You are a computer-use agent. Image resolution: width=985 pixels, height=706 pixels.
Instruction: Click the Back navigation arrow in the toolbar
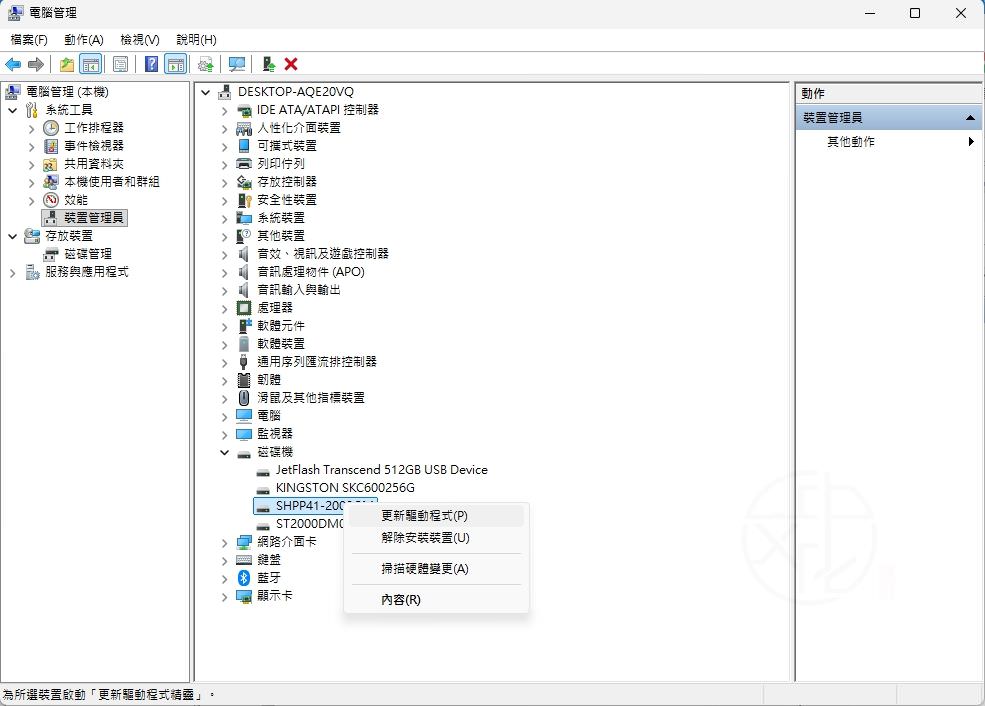coord(13,63)
